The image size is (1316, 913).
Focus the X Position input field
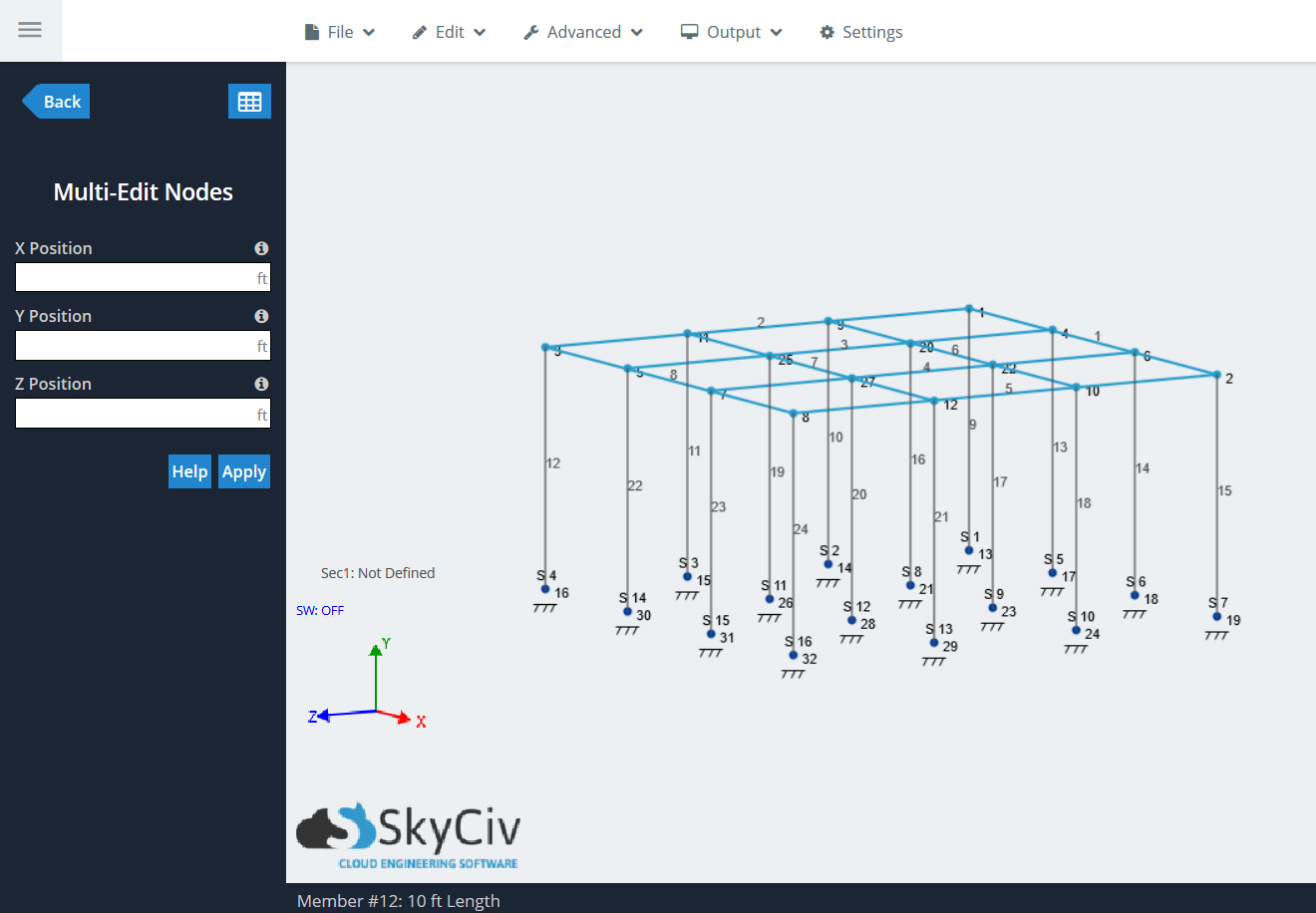tap(143, 277)
